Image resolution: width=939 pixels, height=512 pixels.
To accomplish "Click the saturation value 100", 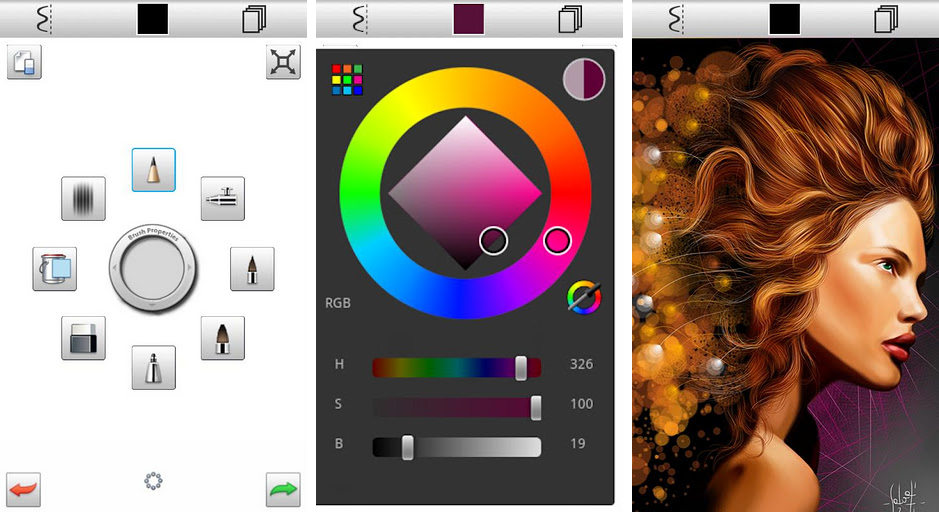I will [581, 404].
